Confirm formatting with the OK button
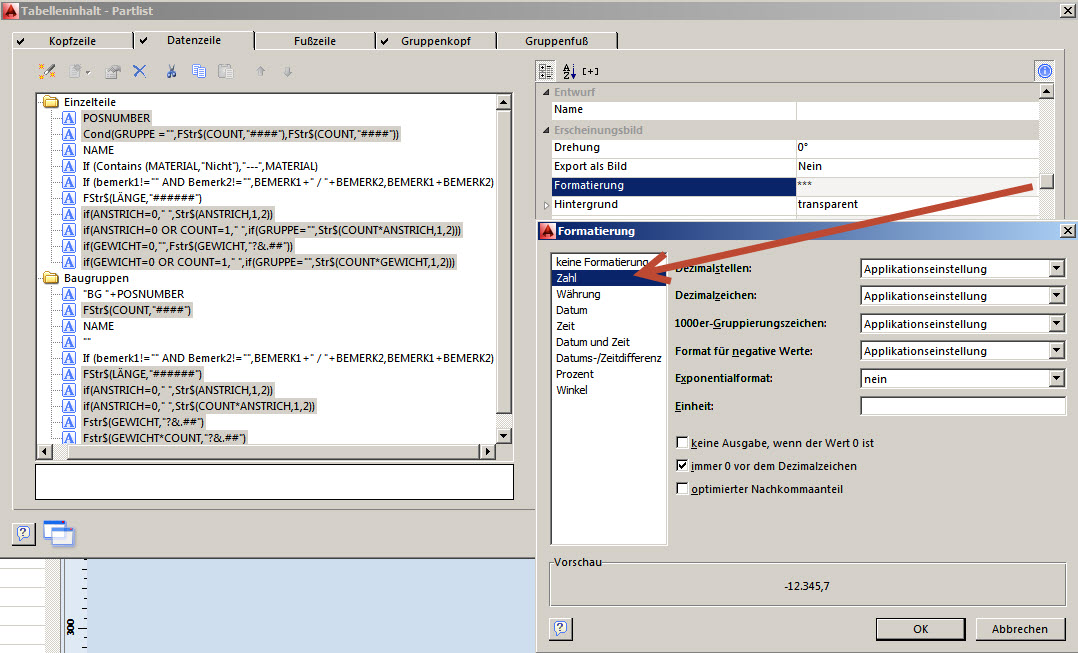Image resolution: width=1078 pixels, height=653 pixels. (921, 629)
